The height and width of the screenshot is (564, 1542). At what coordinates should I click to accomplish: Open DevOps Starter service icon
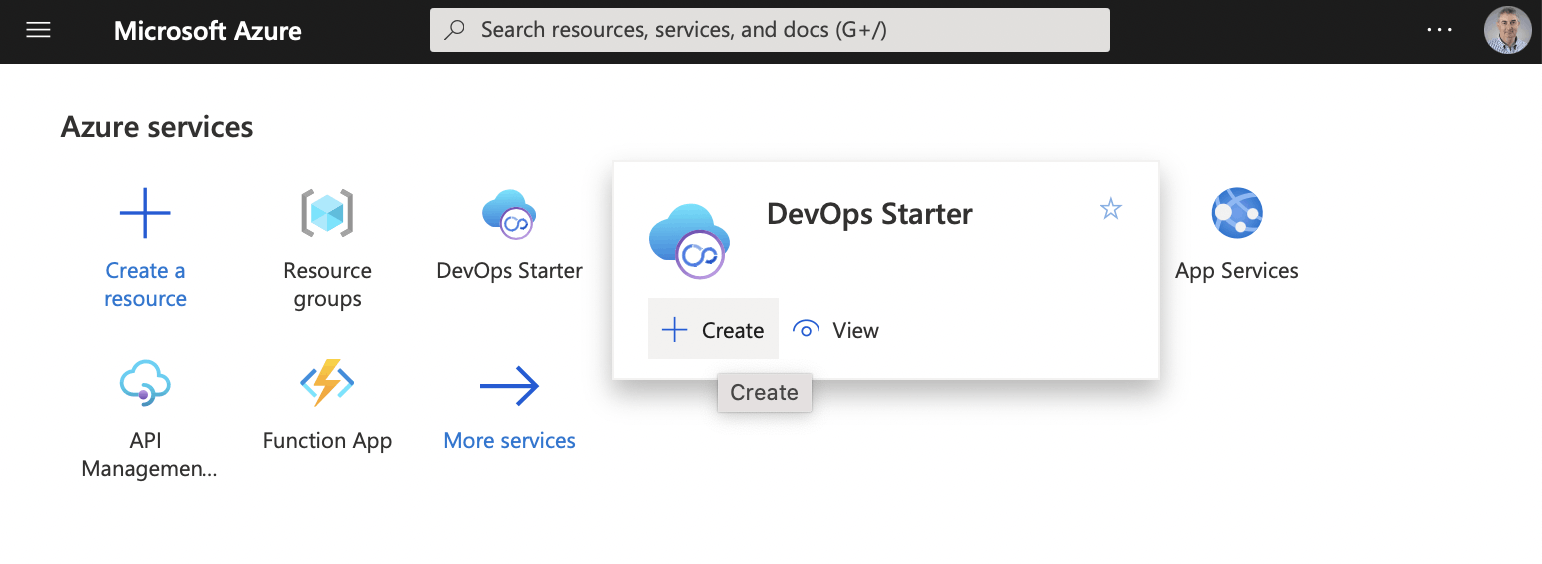point(509,213)
